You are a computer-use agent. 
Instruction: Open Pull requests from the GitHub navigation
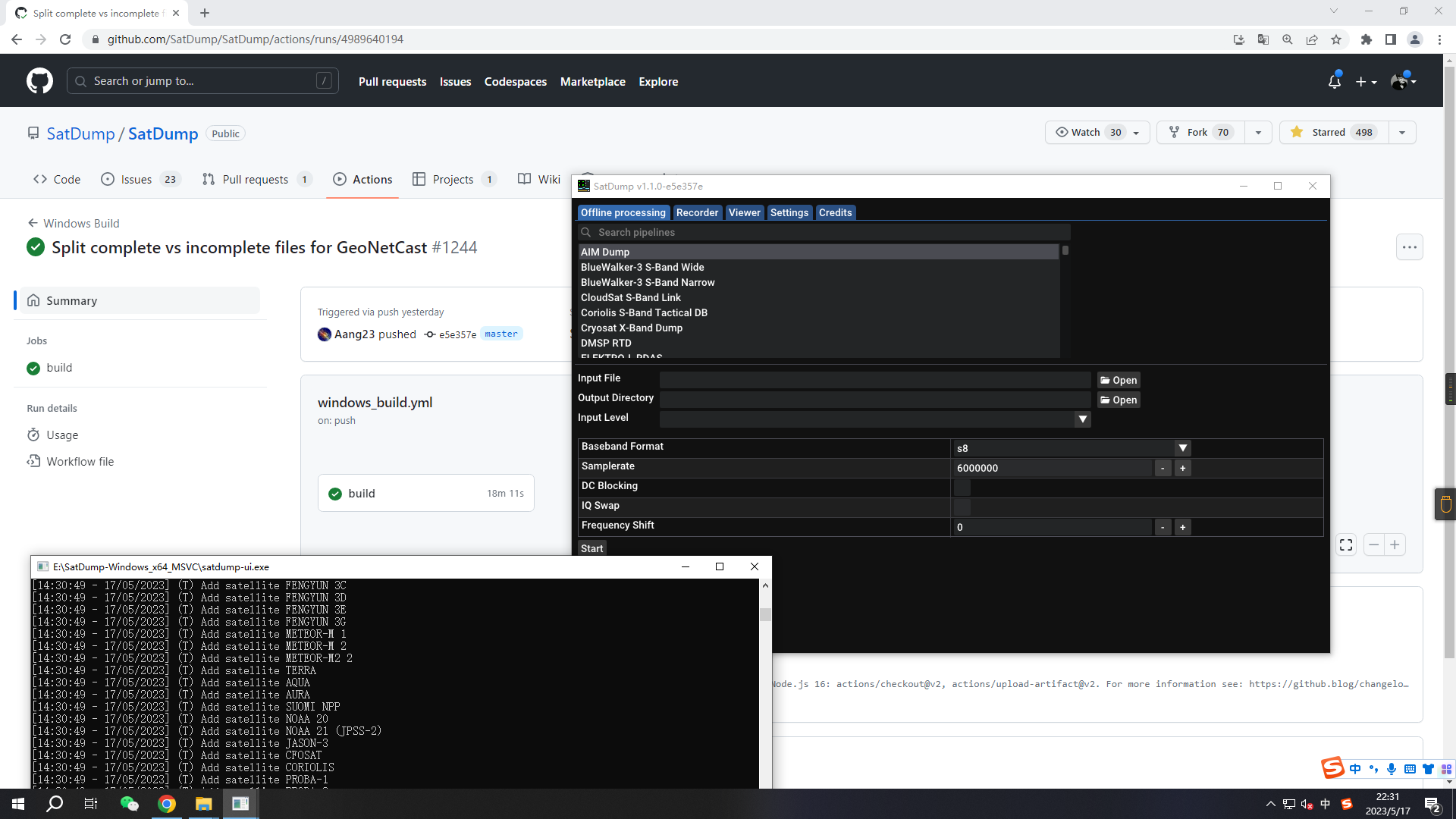tap(392, 81)
